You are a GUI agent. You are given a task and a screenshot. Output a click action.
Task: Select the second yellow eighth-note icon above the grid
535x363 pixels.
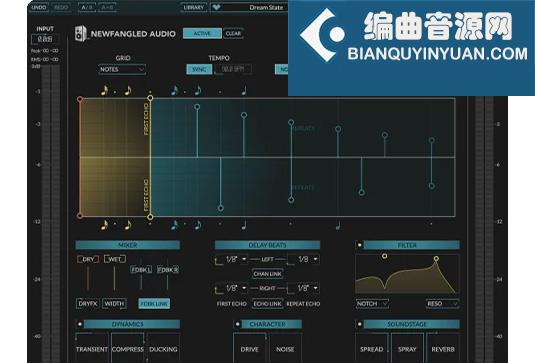tap(128, 90)
